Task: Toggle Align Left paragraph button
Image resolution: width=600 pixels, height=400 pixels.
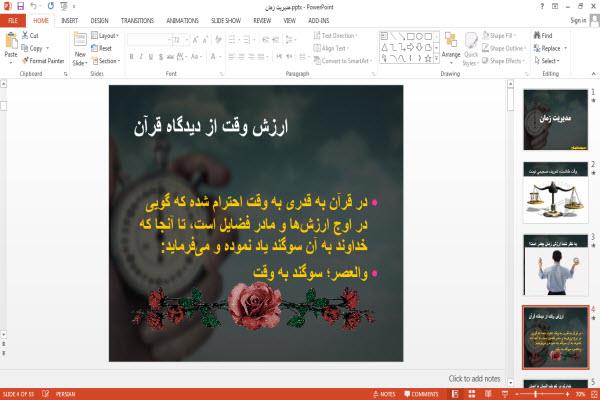Action: pos(232,57)
